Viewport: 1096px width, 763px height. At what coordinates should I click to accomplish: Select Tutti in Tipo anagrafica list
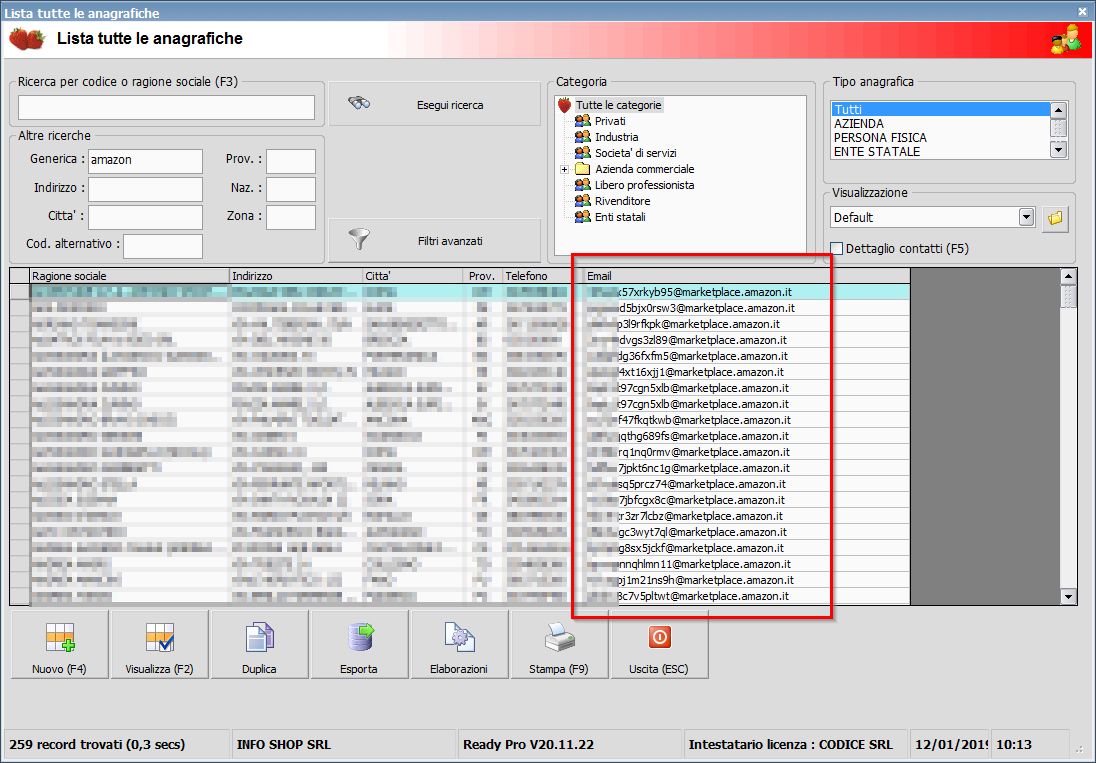[x=940, y=109]
